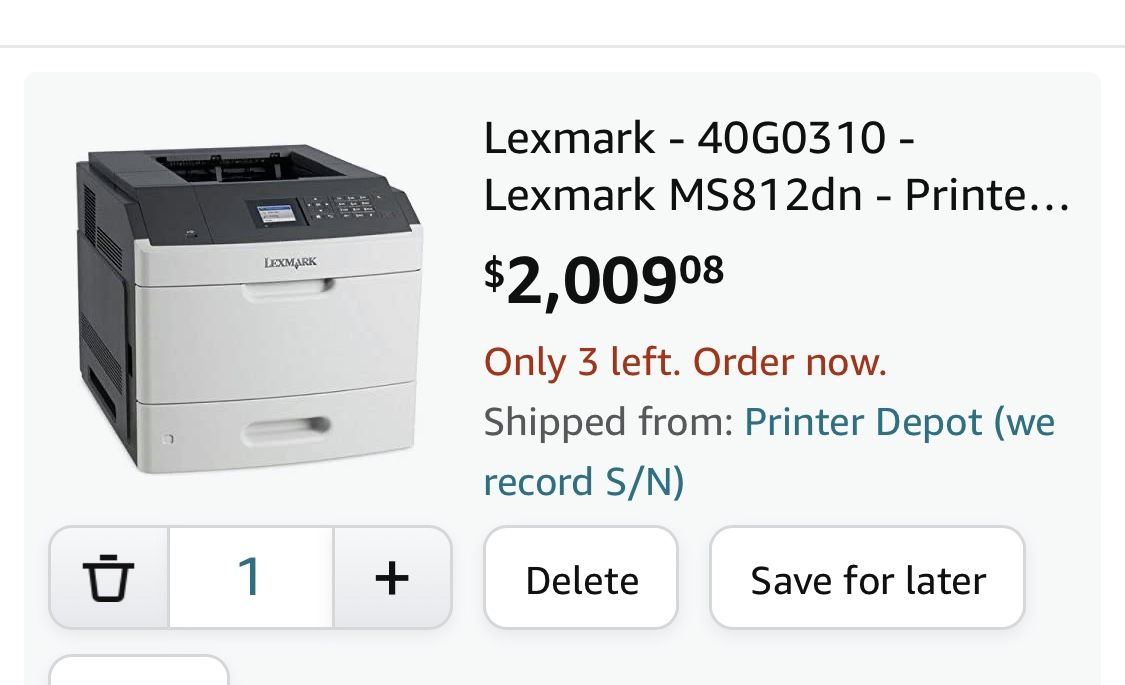
Task: Click the Delete button
Action: (x=581, y=578)
